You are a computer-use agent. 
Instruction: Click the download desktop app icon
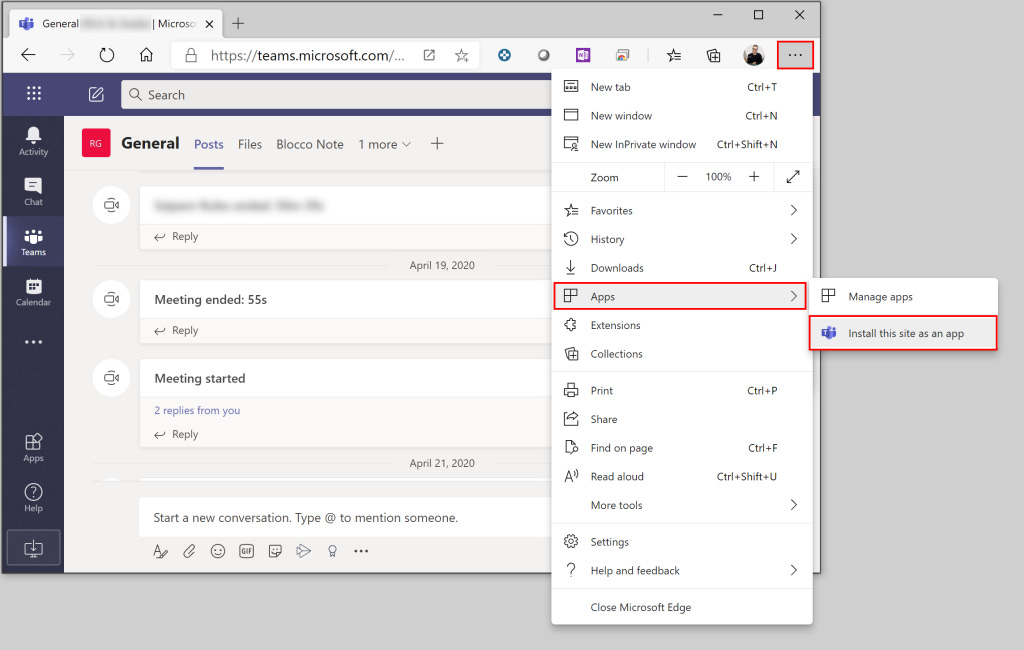pos(33,548)
